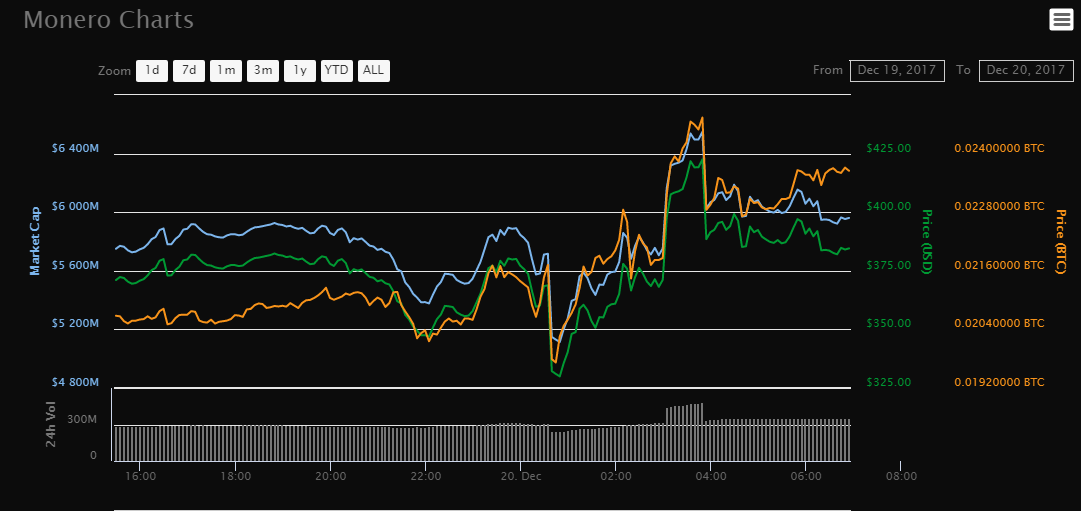Viewport: 1081px width, 511px height.
Task: Click the $4 800M market cap label
Action: pyautogui.click(x=74, y=382)
